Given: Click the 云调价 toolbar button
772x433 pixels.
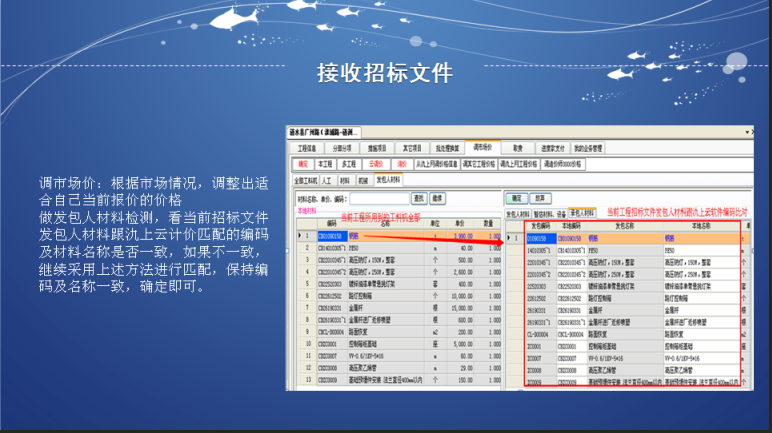Looking at the screenshot, I should click(x=376, y=164).
